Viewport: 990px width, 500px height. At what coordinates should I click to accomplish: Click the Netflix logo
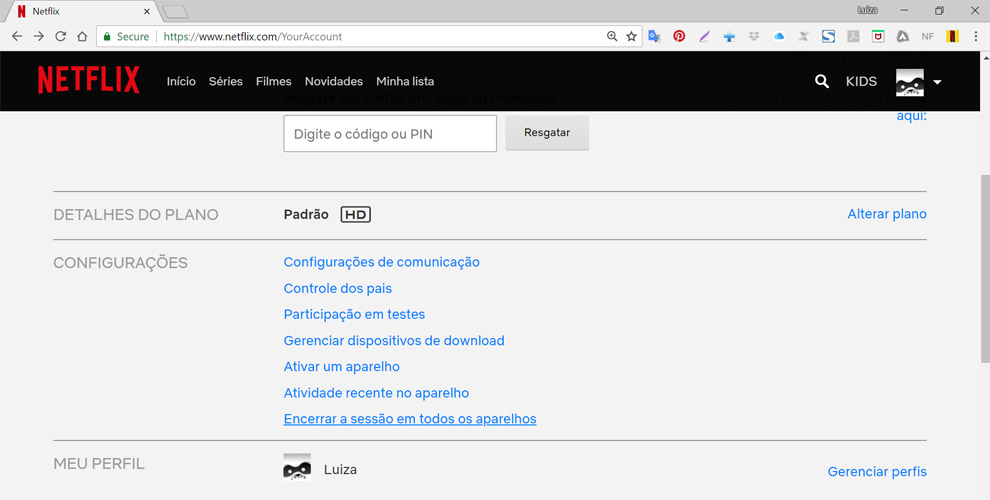coord(88,80)
